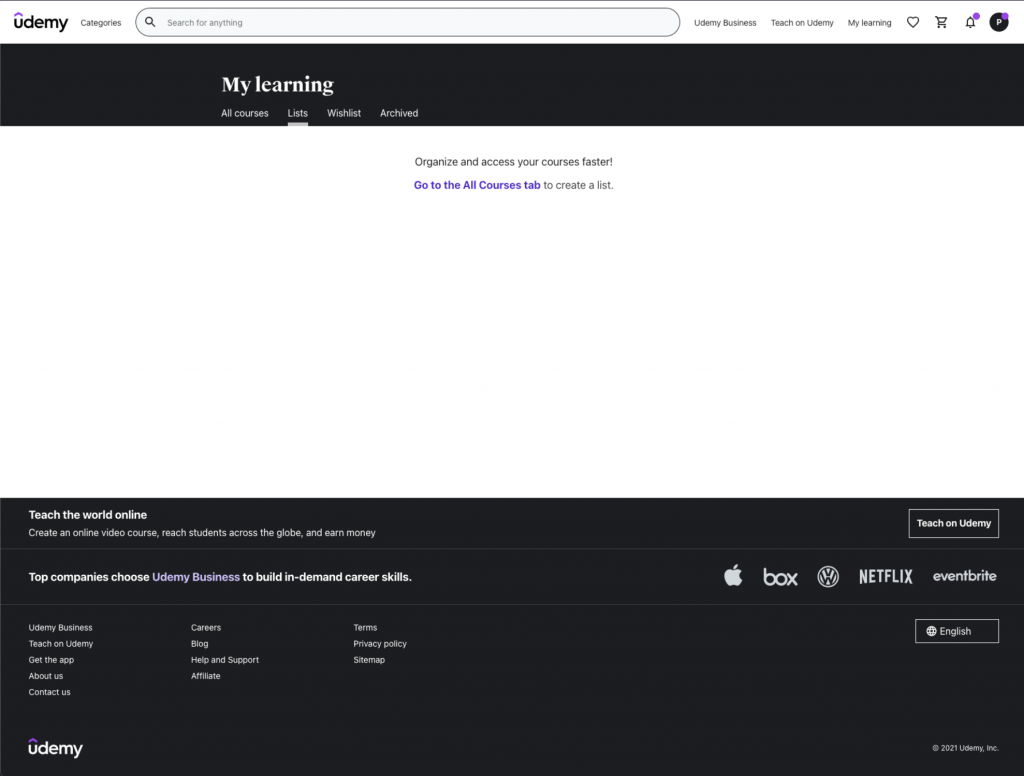Follow Go to the All Courses tab link
The image size is (1024, 776).
point(477,185)
